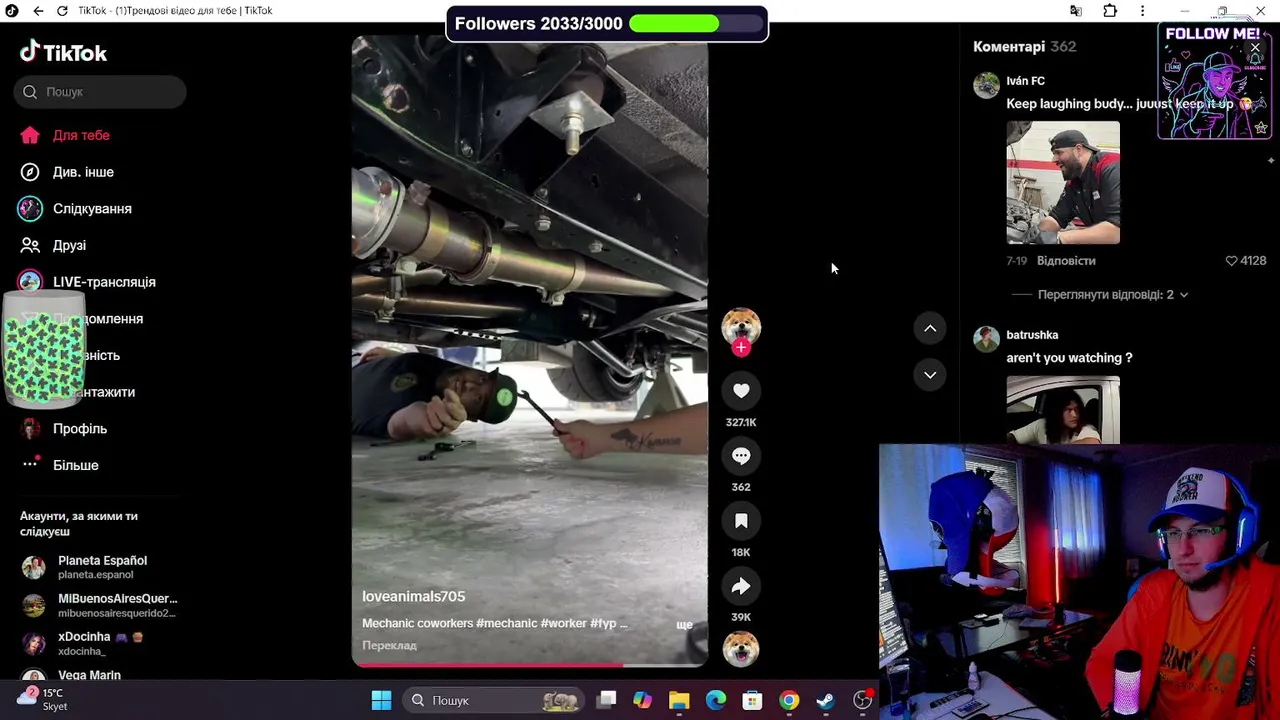Click Переклад to translate the caption
The image size is (1280, 720).
[x=389, y=646]
